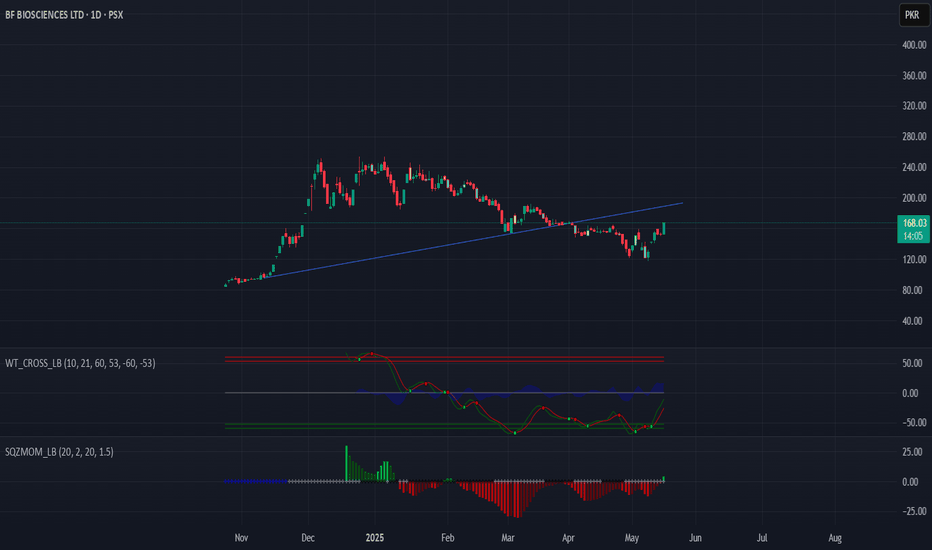Image resolution: width=932 pixels, height=550 pixels.
Task: Click the May date label
Action: pyautogui.click(x=632, y=538)
